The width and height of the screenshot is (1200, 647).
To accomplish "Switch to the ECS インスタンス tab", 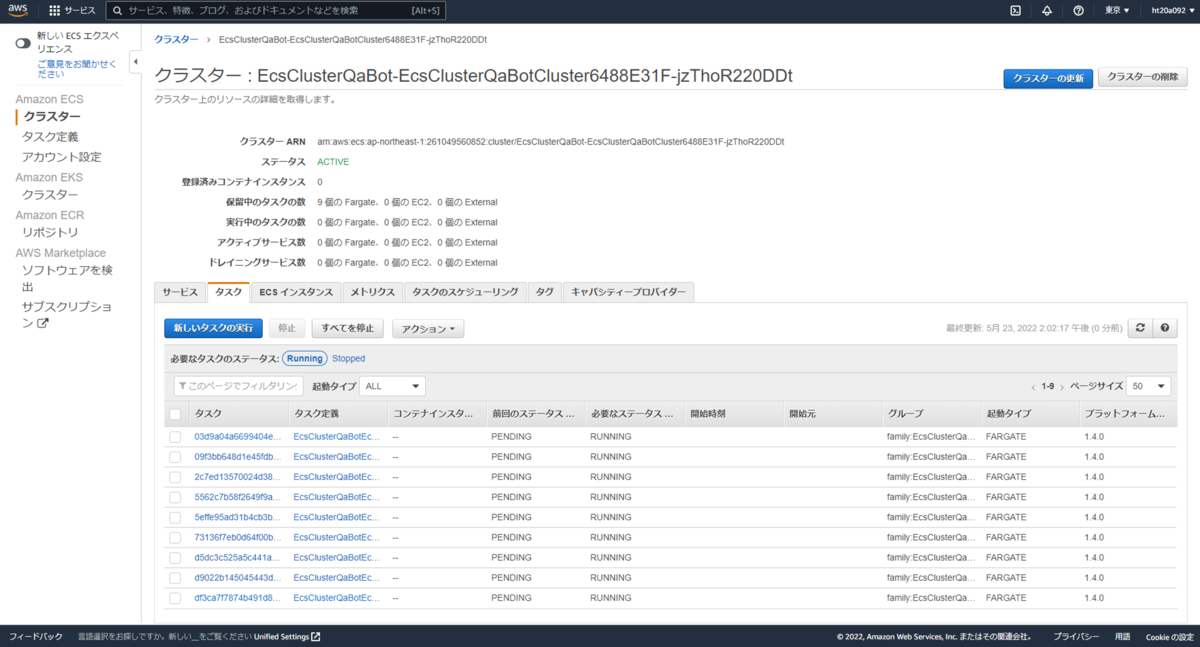I will click(296, 292).
